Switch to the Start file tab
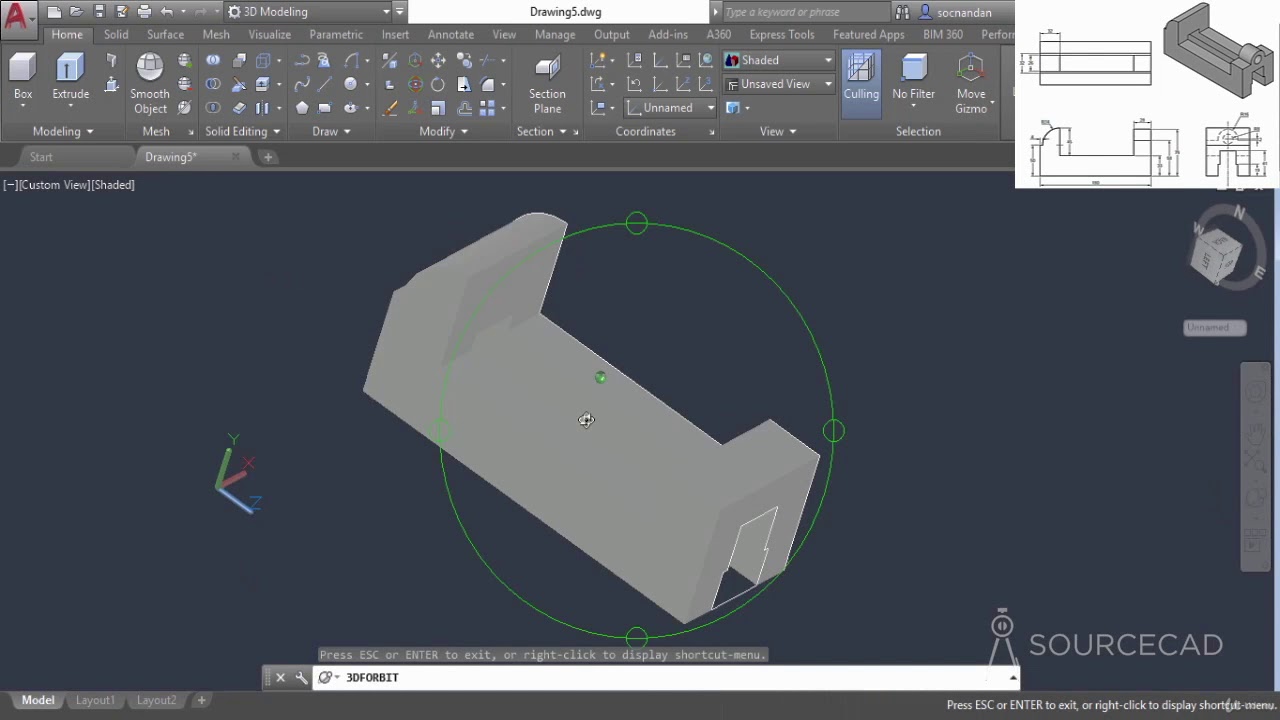The width and height of the screenshot is (1280, 720). (41, 157)
